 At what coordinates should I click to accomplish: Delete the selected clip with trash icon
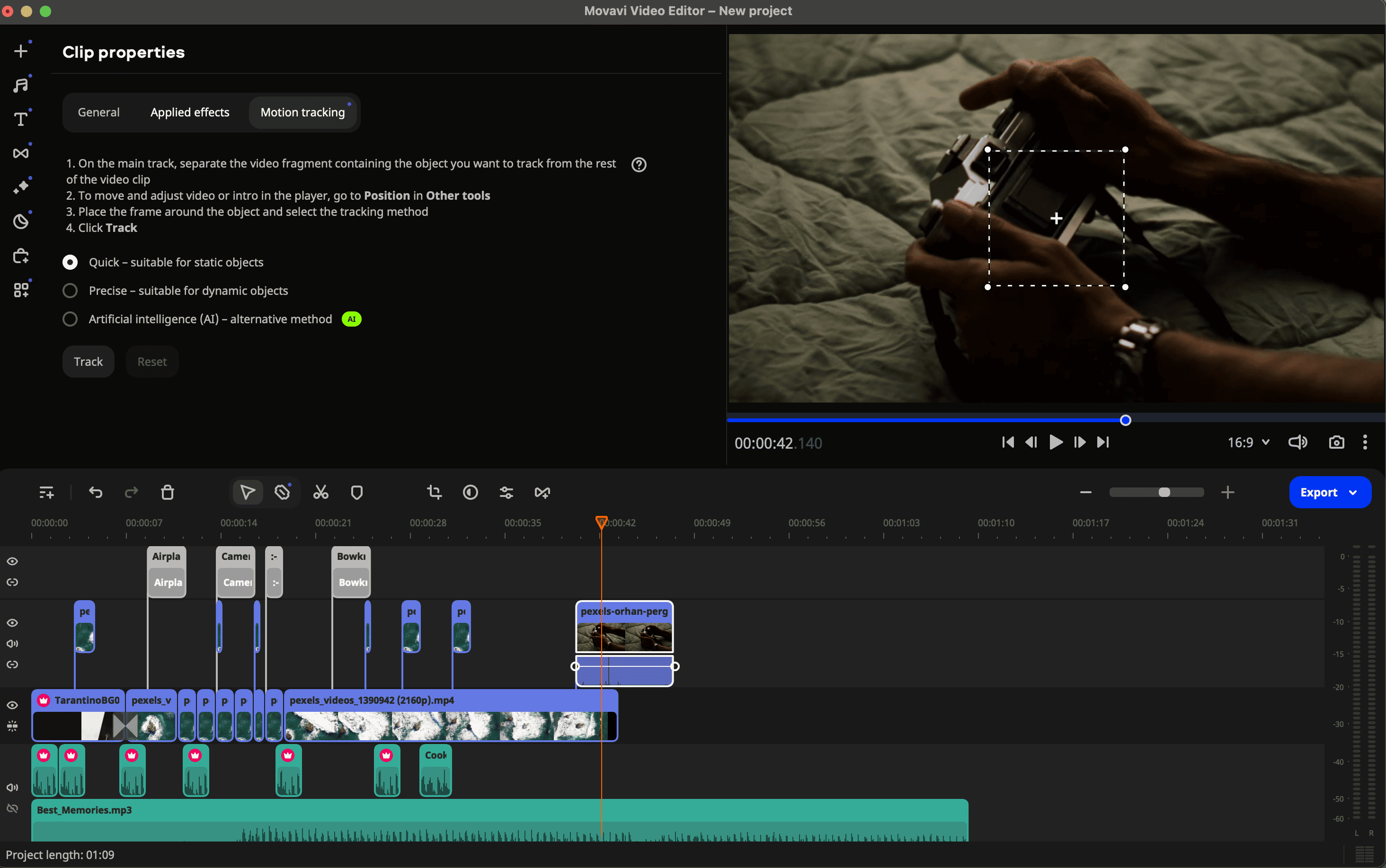[x=167, y=493]
